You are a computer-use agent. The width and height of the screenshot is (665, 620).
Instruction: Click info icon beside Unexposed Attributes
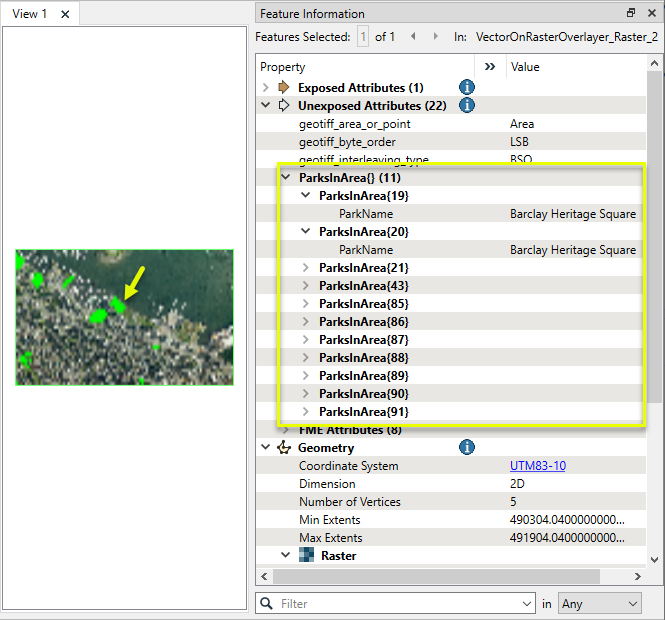click(466, 106)
